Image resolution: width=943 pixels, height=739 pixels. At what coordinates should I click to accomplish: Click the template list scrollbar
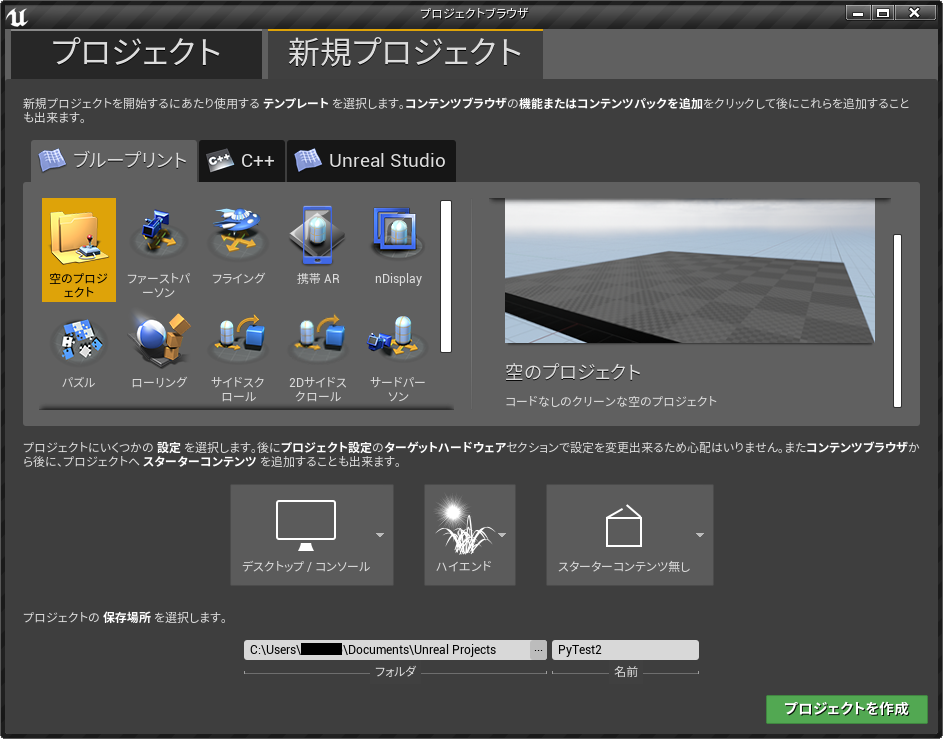click(x=446, y=276)
